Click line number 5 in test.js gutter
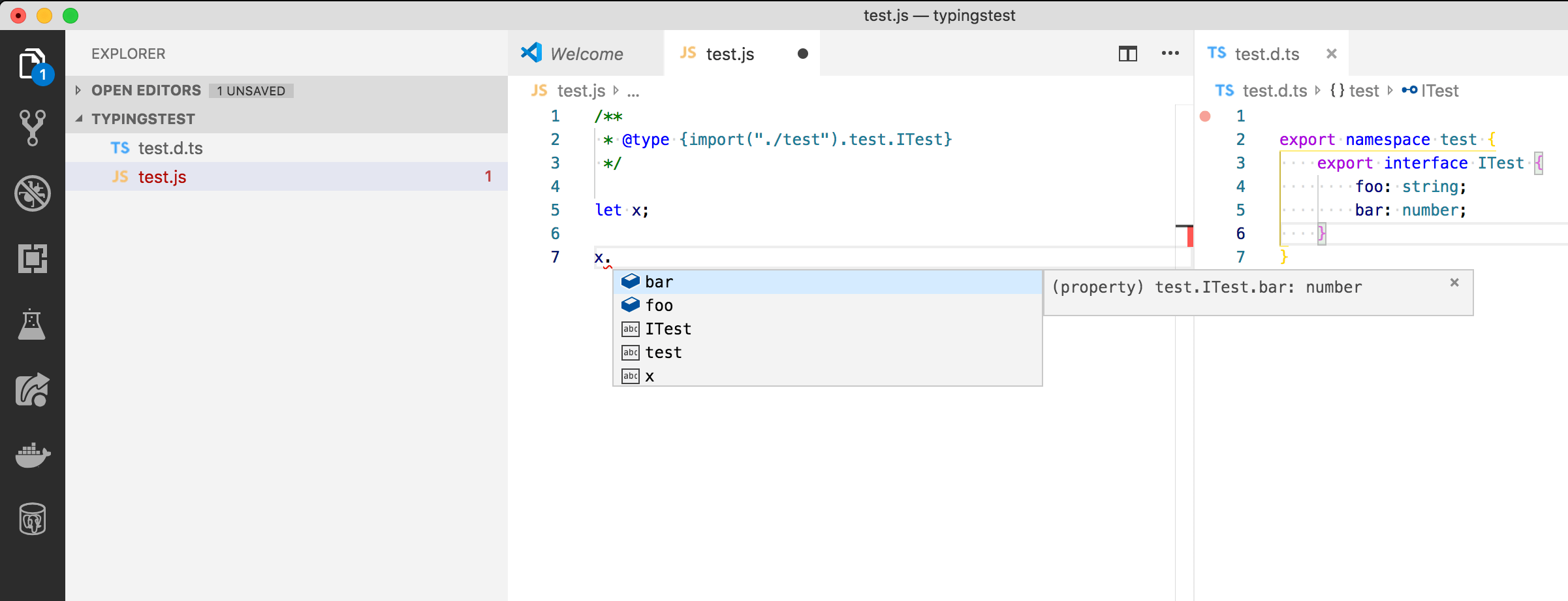 (x=555, y=210)
